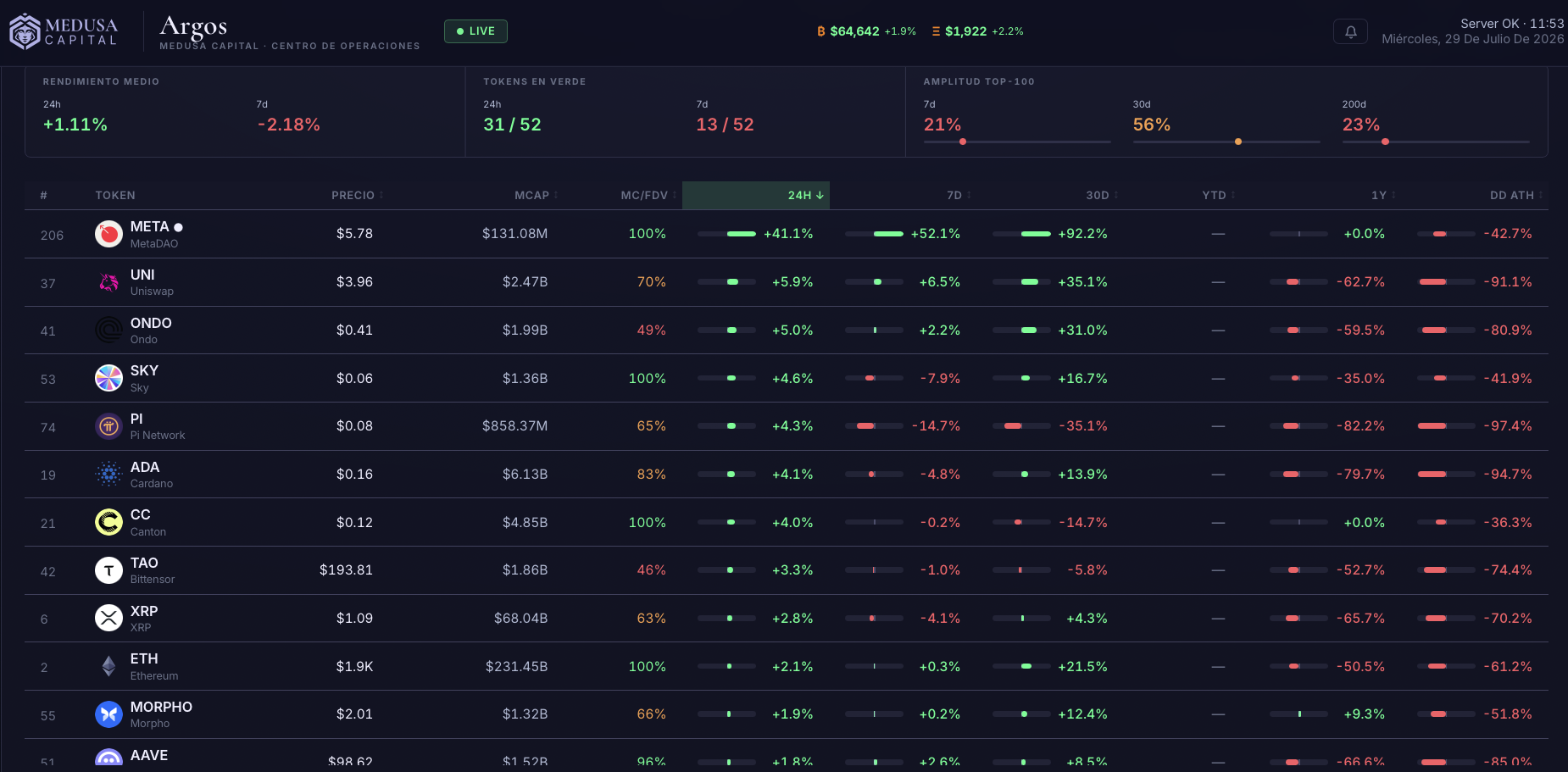
Task: Click the 200d breadth slider at 23%
Action: tap(1436, 142)
